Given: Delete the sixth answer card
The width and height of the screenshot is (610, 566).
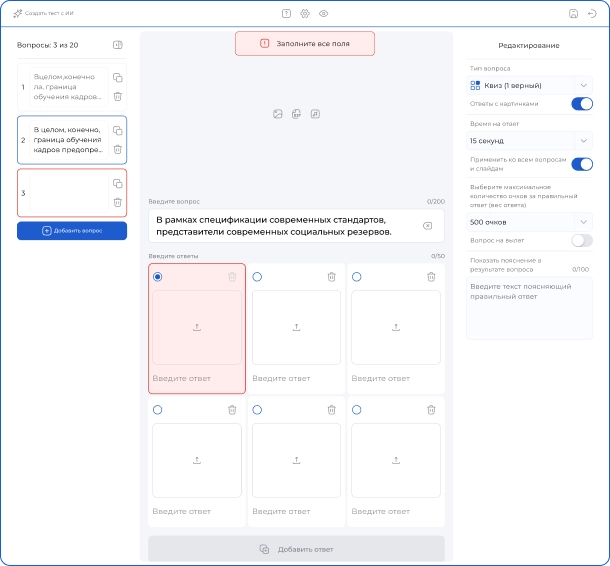Looking at the screenshot, I should (x=431, y=410).
